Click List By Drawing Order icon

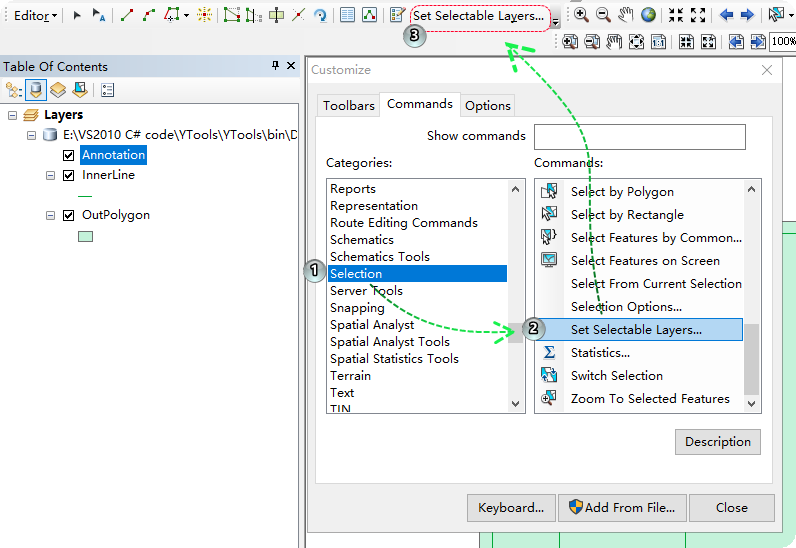pyautogui.click(x=14, y=90)
